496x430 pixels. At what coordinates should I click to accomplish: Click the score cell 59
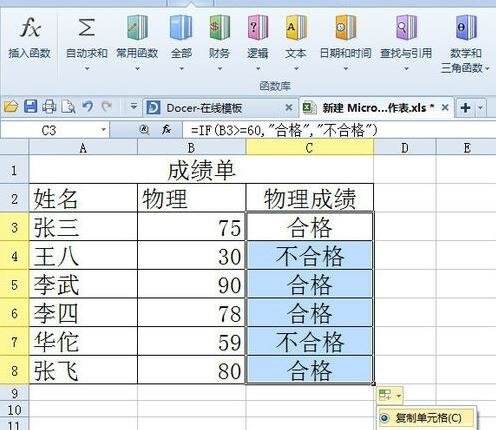(x=192, y=342)
